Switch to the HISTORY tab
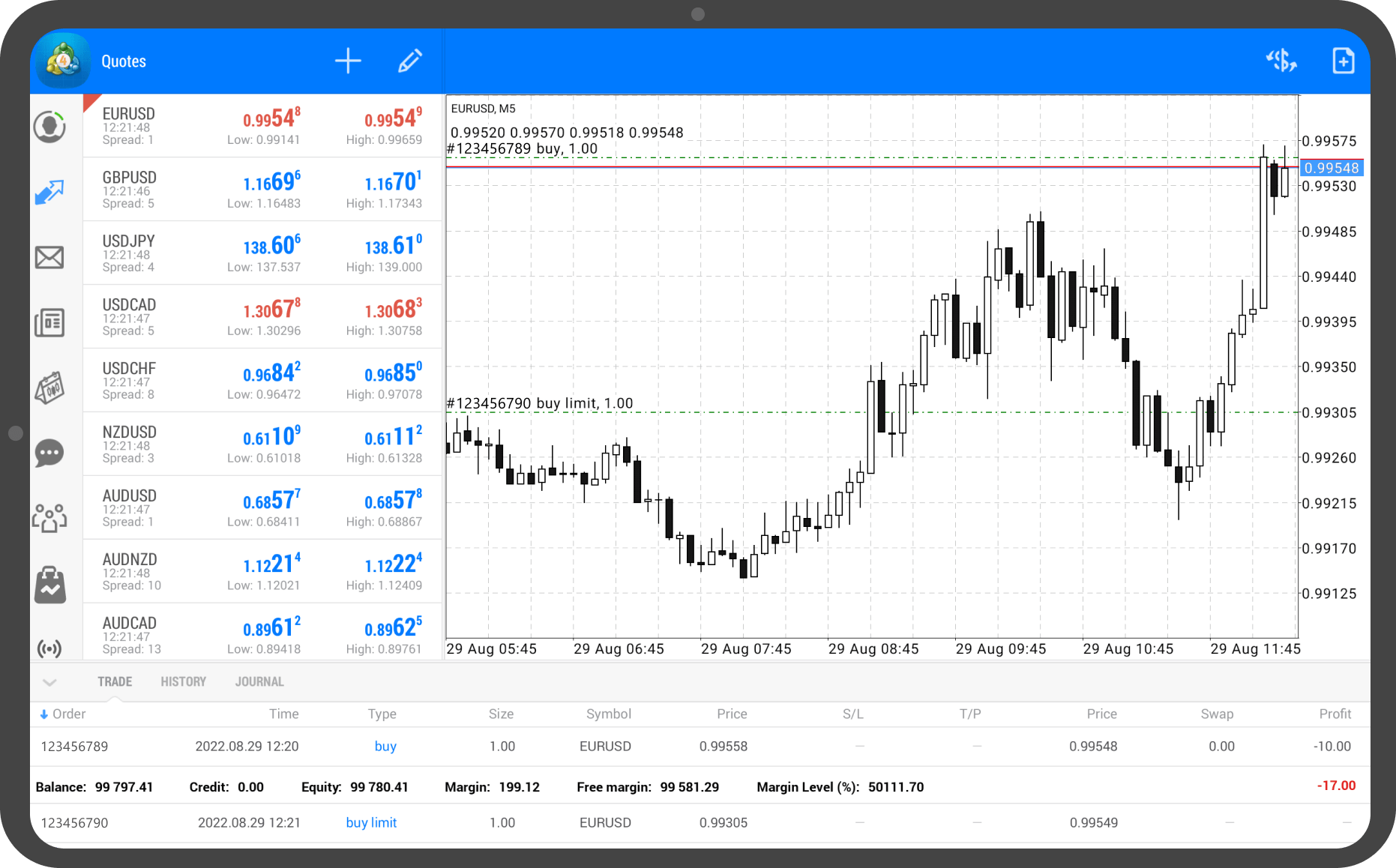This screenshot has height=868, width=1396. pyautogui.click(x=183, y=682)
